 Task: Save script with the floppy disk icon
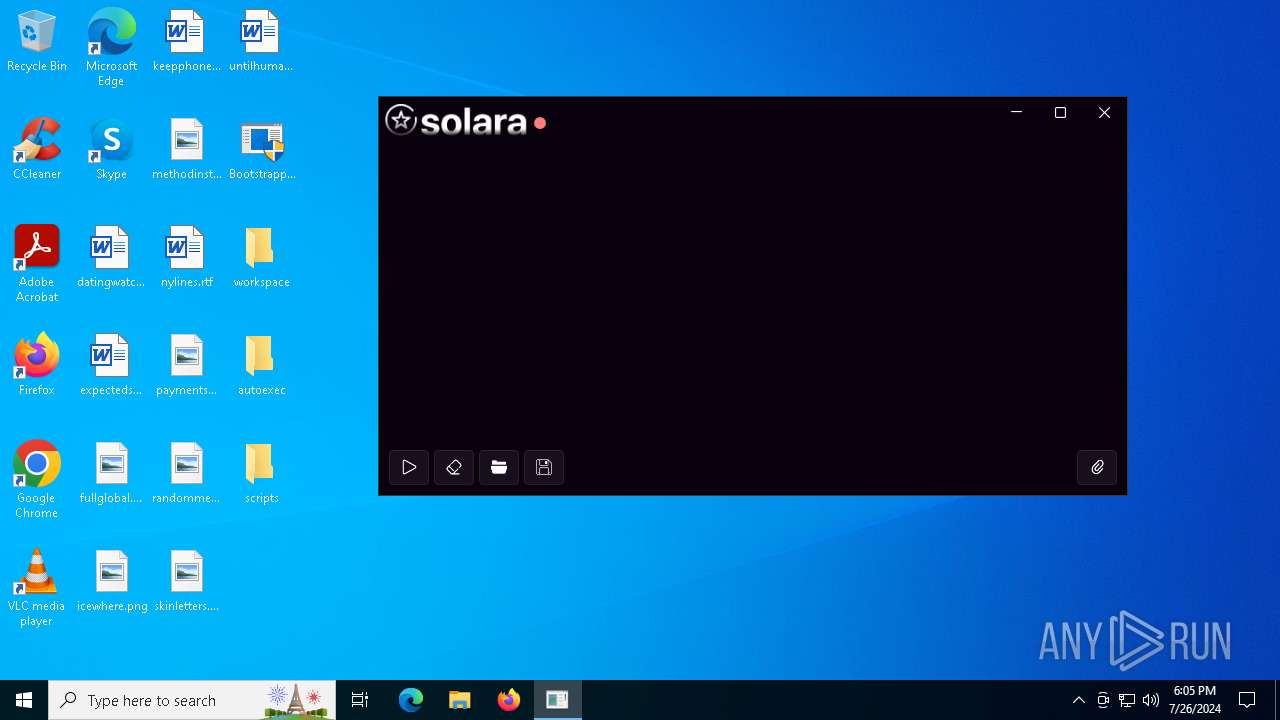(x=544, y=467)
